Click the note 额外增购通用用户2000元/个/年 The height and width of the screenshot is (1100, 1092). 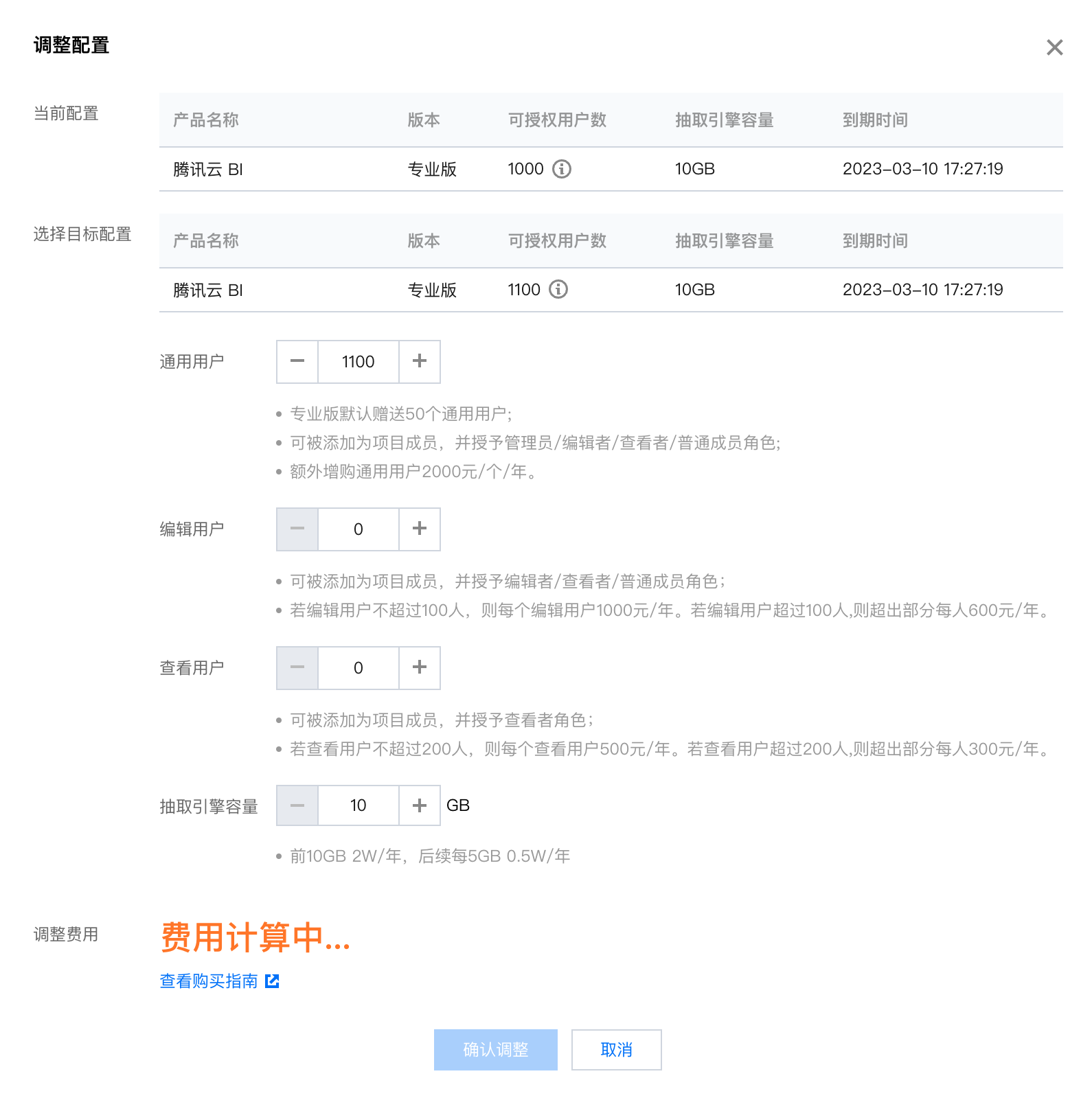413,472
